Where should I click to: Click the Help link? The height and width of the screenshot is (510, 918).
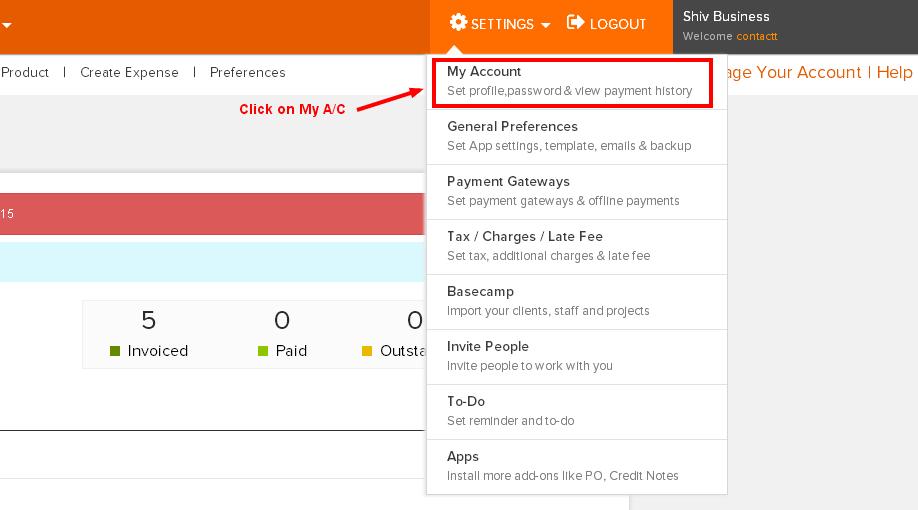[894, 72]
